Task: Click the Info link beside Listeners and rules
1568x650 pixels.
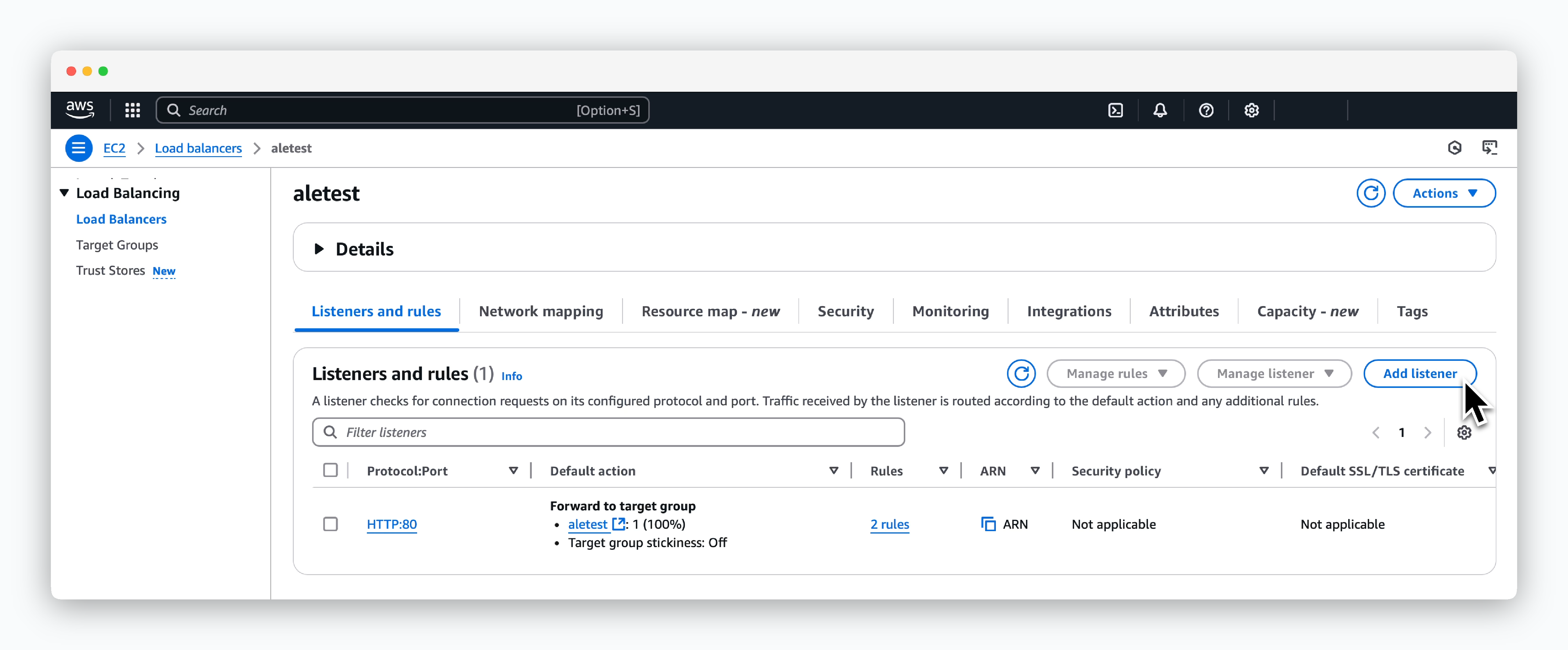Action: coord(511,376)
